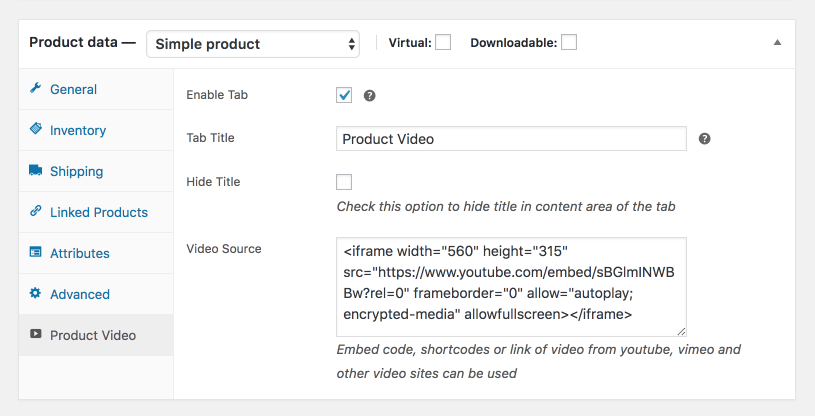The height and width of the screenshot is (416, 815).
Task: Click the Hide Title label
Action: tap(213, 182)
